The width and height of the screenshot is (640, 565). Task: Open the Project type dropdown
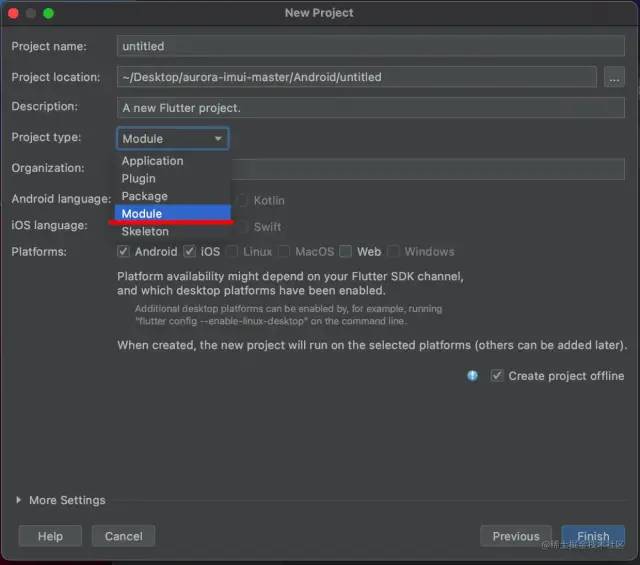click(173, 138)
